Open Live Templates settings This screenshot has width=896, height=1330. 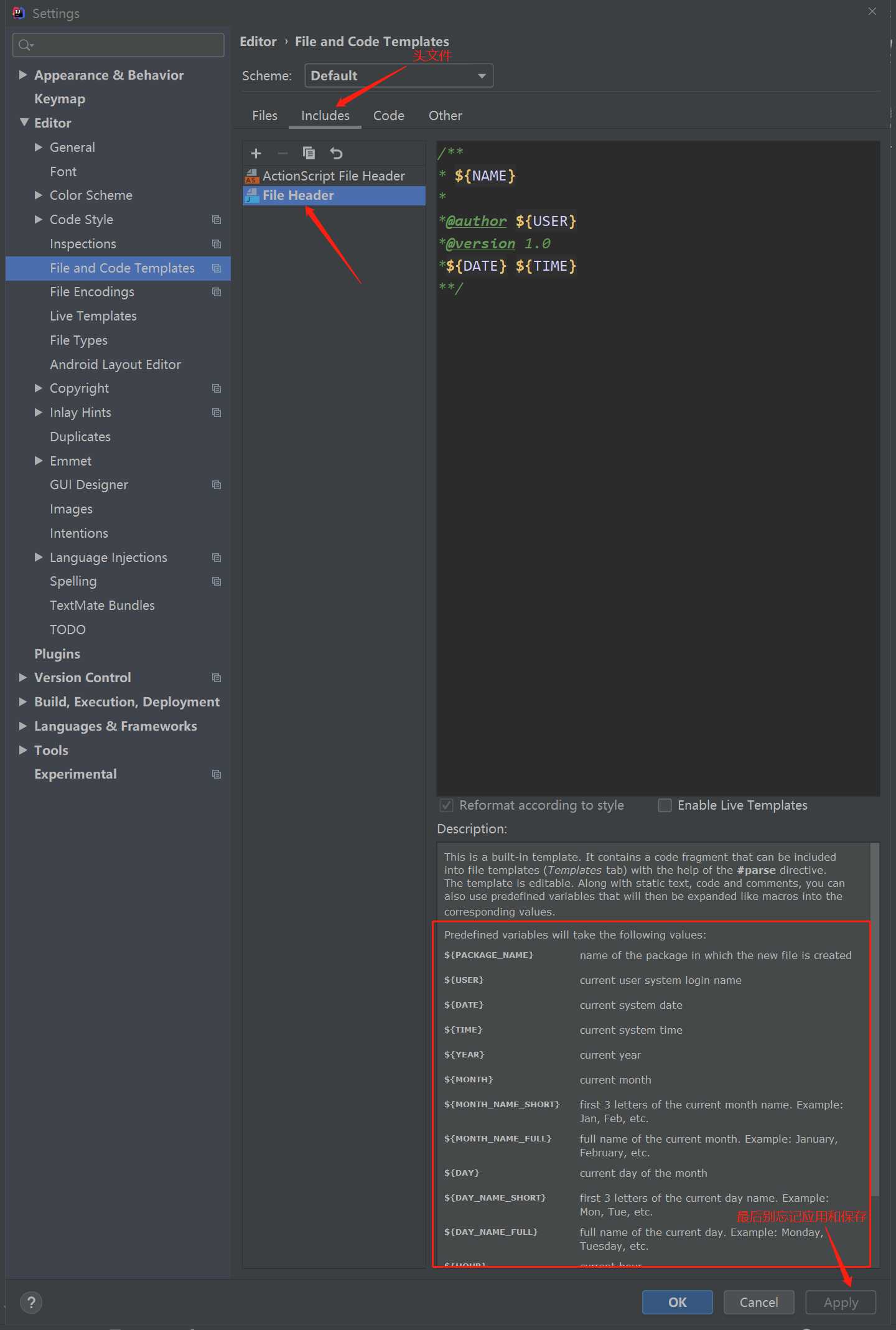[x=93, y=316]
